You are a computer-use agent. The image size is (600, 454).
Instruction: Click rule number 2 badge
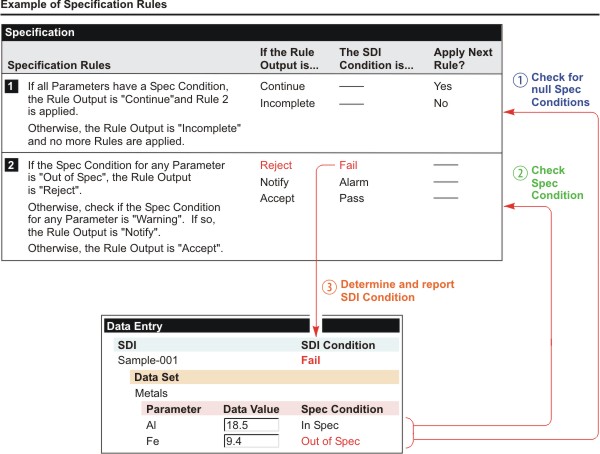pos(11,165)
